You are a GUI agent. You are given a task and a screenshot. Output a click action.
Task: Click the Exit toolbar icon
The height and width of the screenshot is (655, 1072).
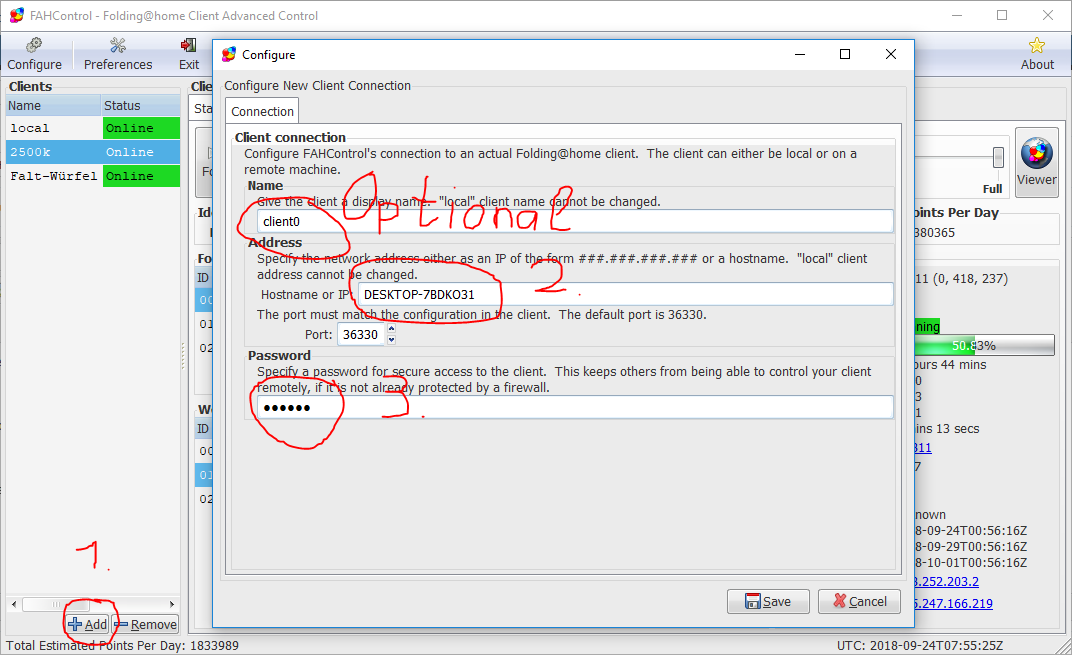coord(189,55)
